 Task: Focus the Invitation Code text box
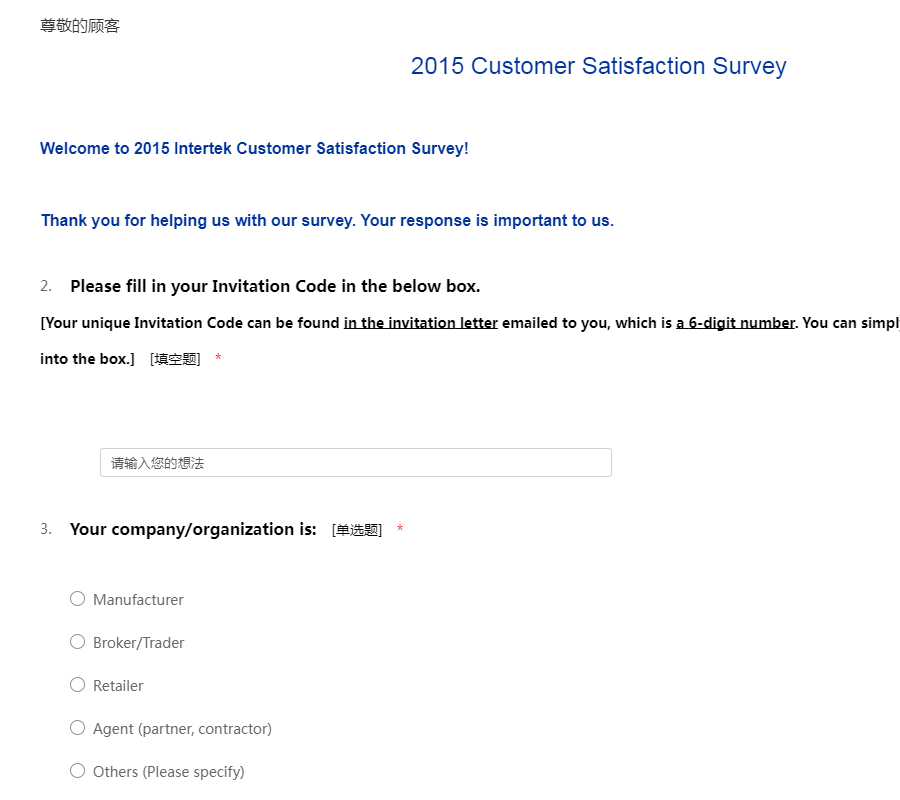click(x=355, y=463)
